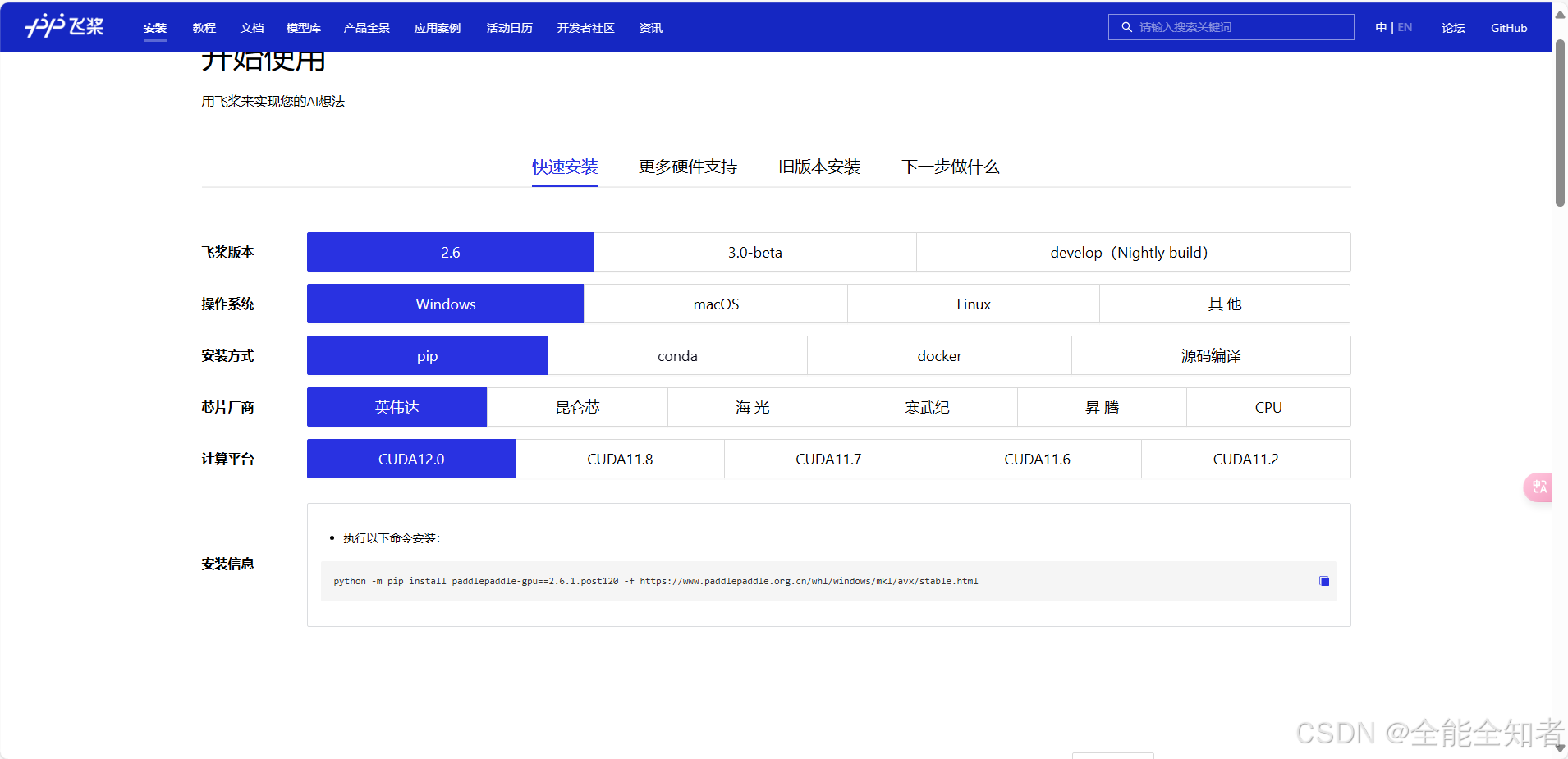Select pip install method

click(427, 355)
